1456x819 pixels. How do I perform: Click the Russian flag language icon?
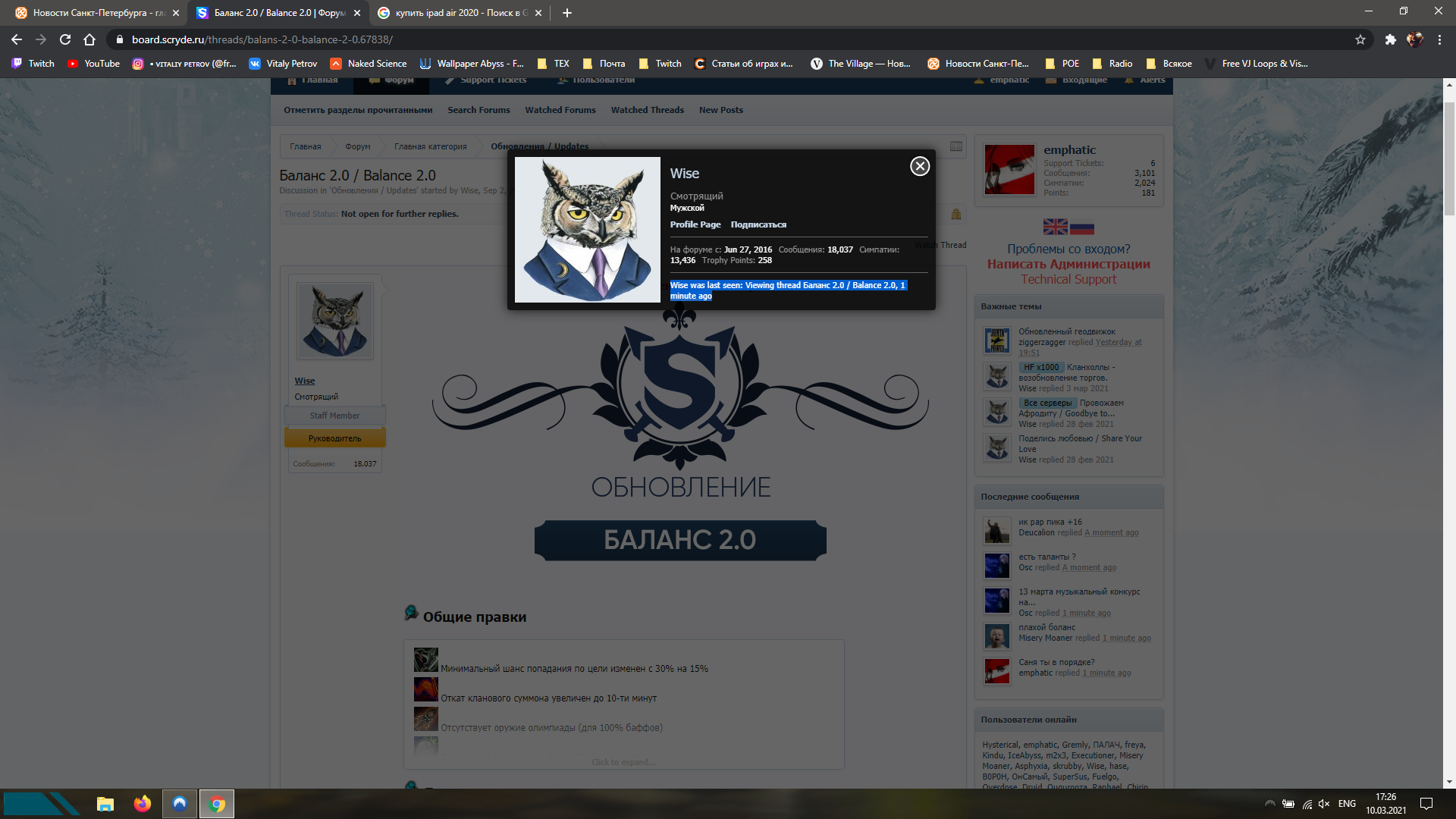pyautogui.click(x=1082, y=227)
